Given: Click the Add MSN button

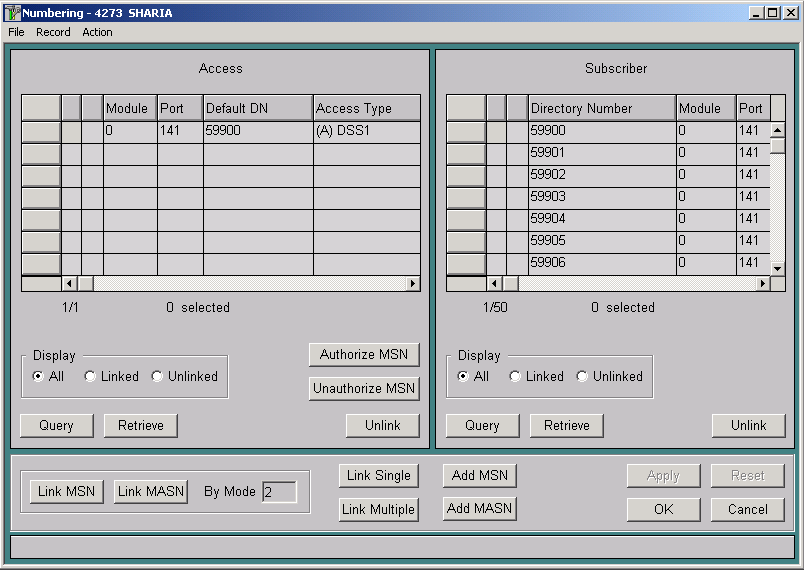Looking at the screenshot, I should coord(479,475).
